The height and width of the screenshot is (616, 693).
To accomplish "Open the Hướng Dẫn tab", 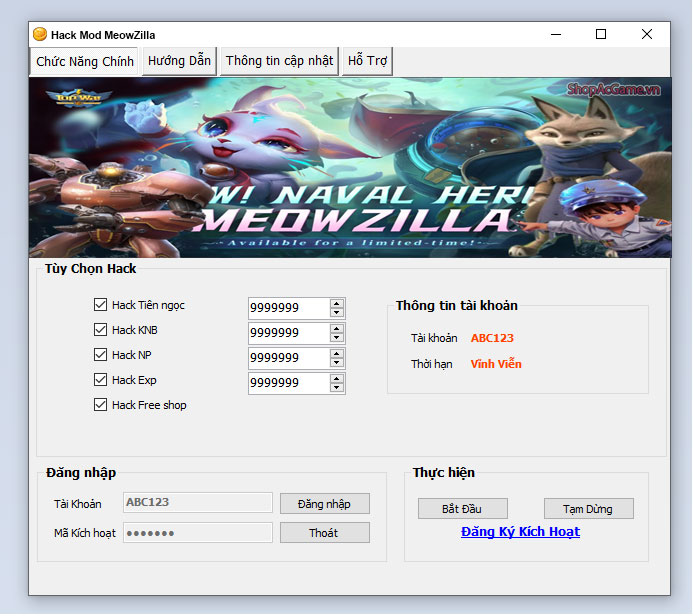I will (x=179, y=61).
